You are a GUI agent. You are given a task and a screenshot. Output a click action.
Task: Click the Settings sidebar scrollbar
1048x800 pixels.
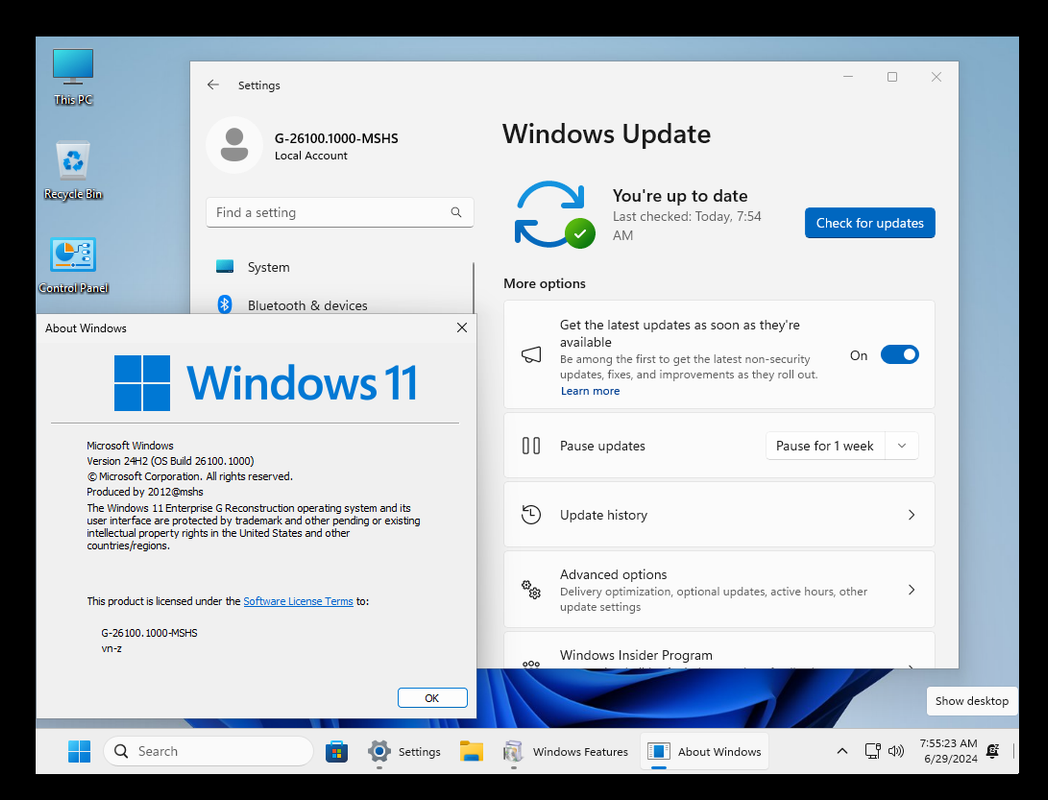(x=473, y=288)
